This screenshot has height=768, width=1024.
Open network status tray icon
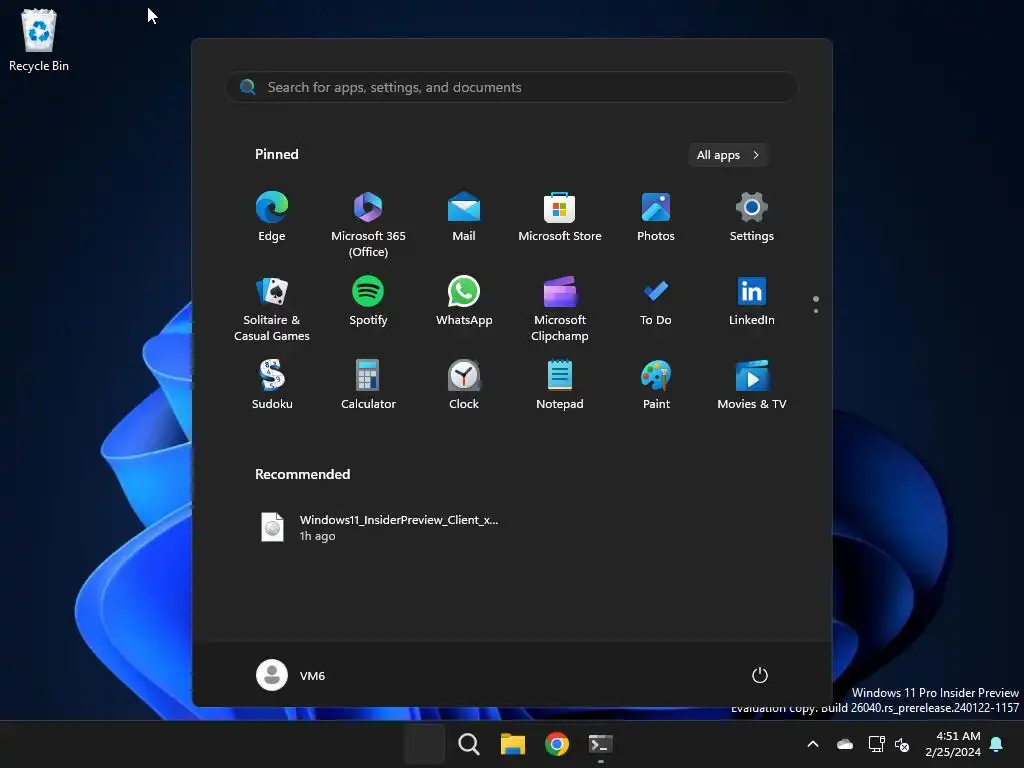pos(876,744)
